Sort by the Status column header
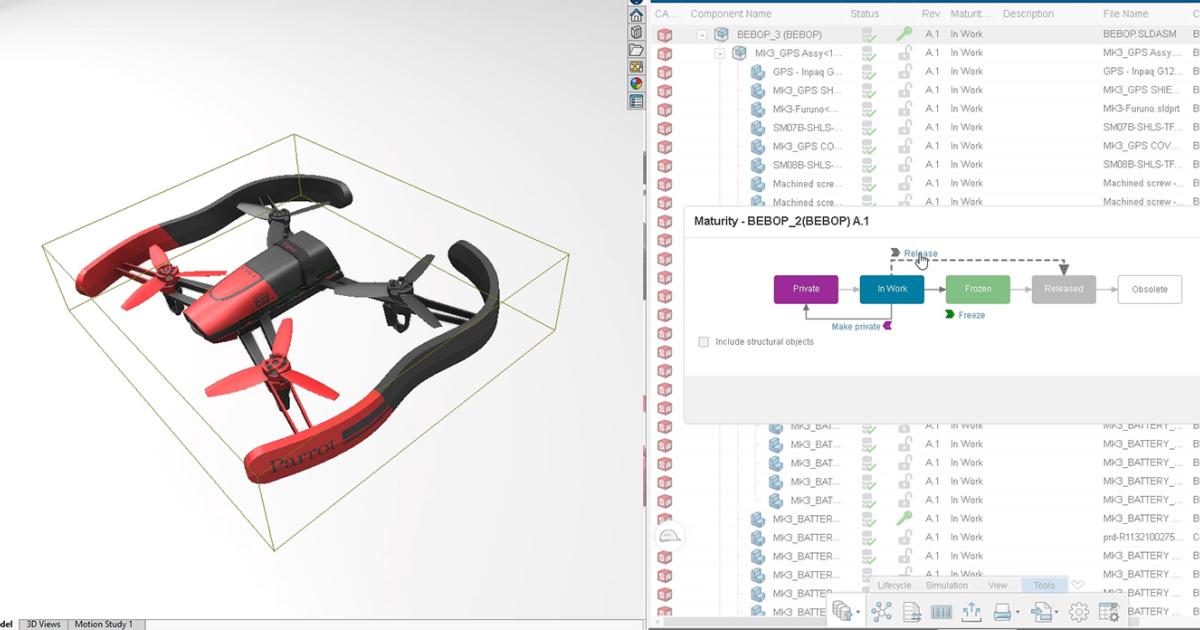The image size is (1200, 630). click(x=865, y=14)
